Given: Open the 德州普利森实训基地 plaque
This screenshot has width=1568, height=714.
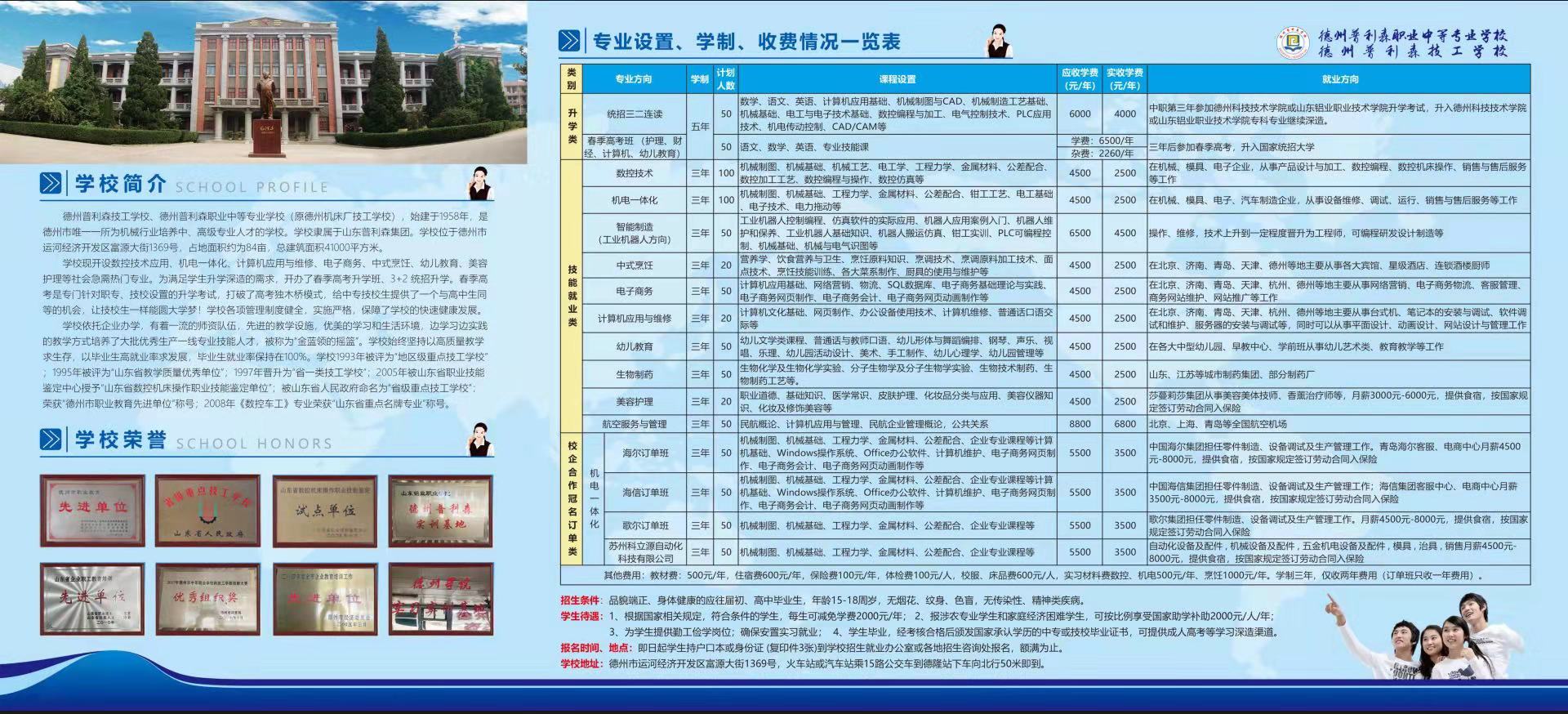Looking at the screenshot, I should [441, 510].
